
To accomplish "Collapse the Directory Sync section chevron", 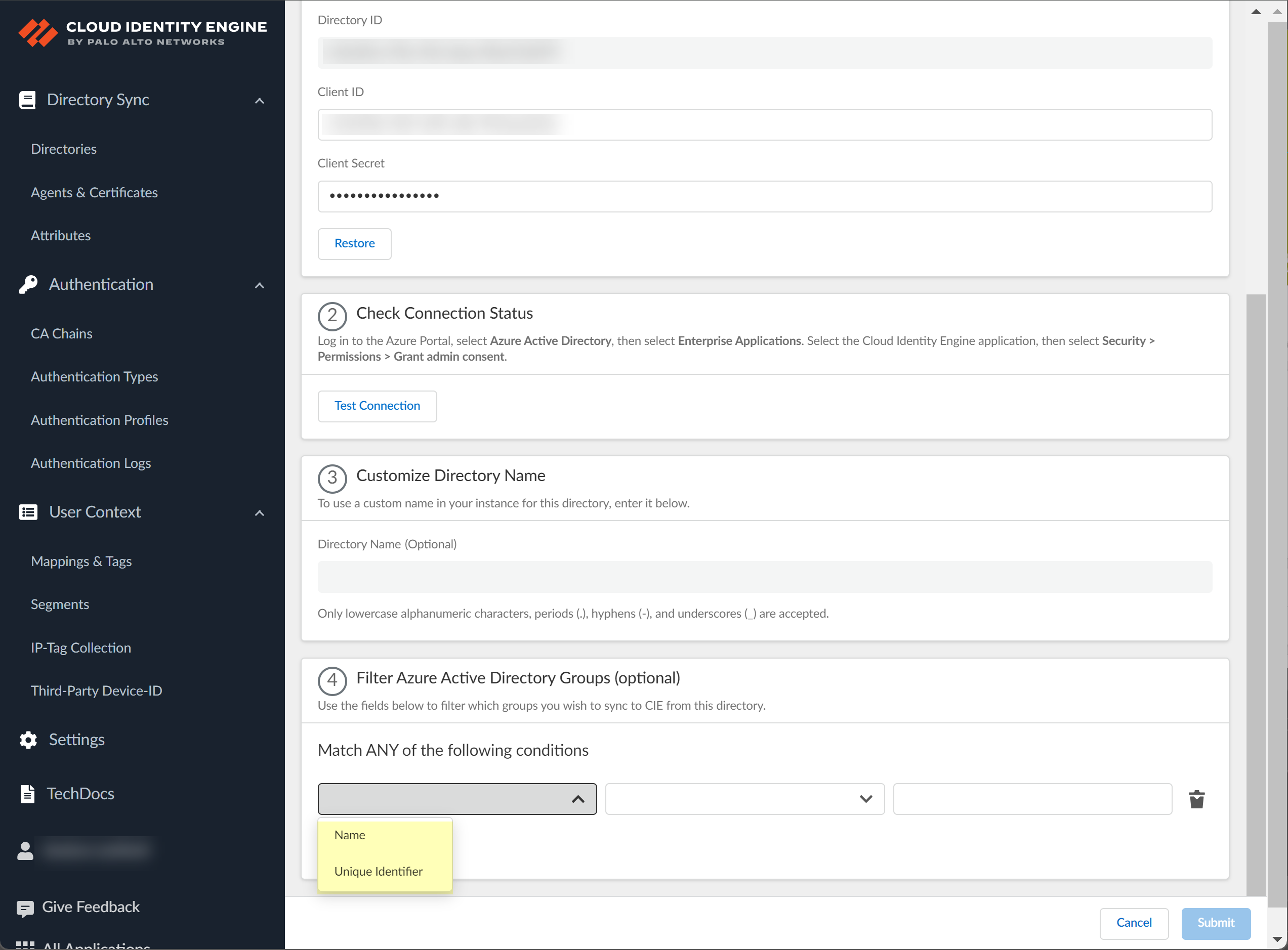I will [x=260, y=101].
